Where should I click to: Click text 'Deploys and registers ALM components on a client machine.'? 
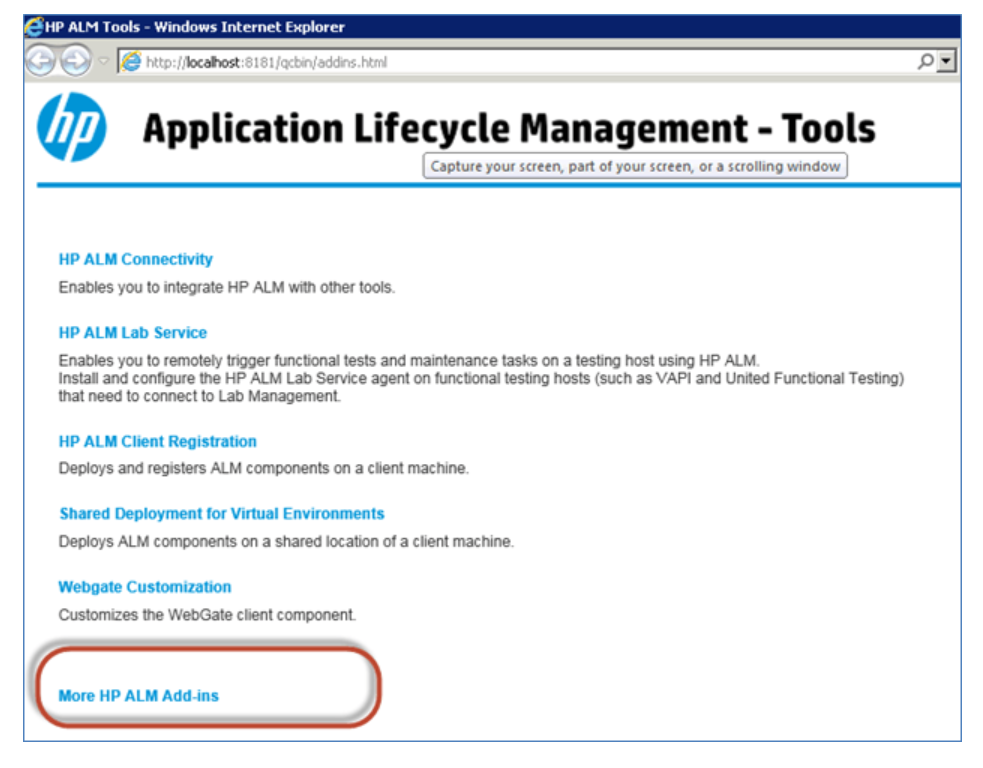click(263, 468)
